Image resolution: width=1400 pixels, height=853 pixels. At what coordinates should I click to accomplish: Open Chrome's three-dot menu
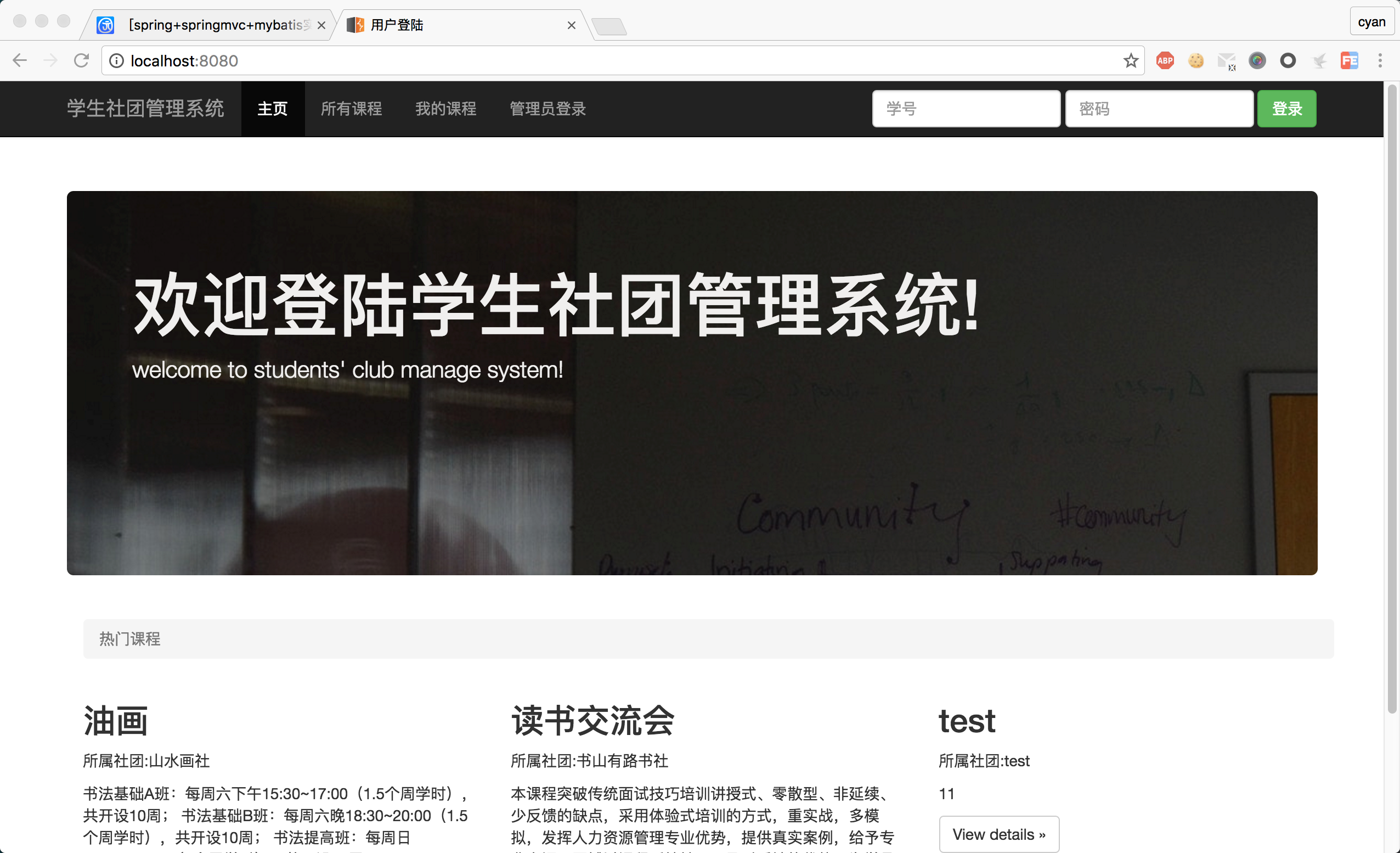[x=1381, y=60]
